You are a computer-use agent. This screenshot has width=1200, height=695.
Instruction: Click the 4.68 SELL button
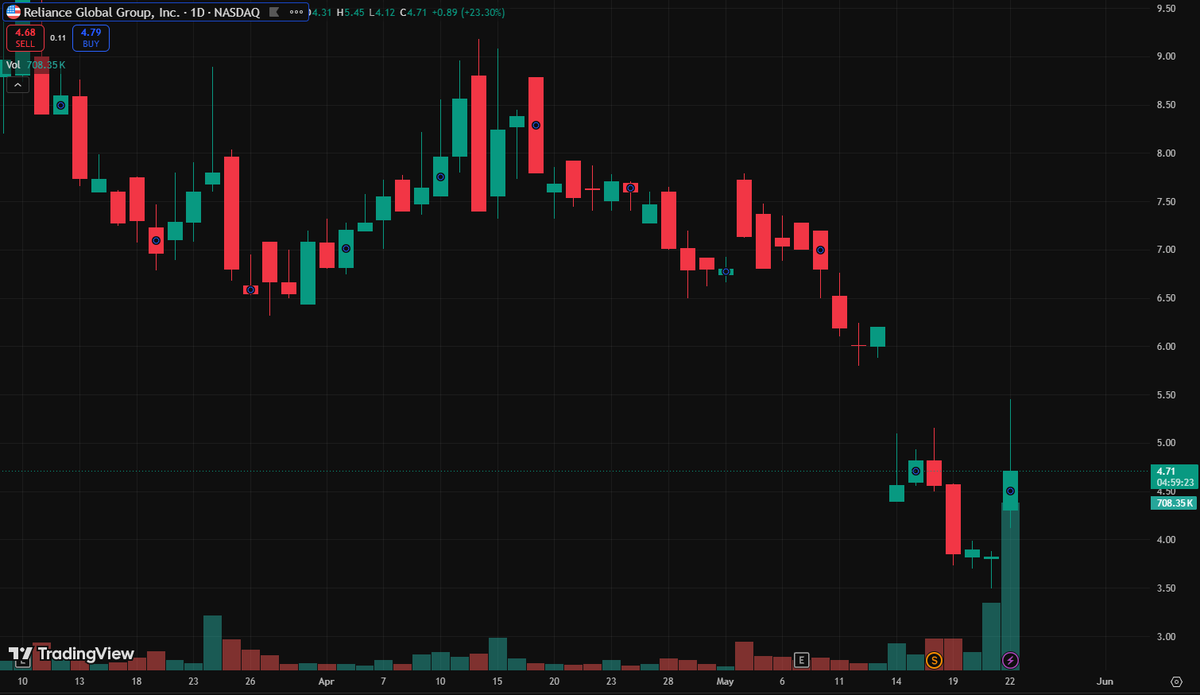coord(25,38)
